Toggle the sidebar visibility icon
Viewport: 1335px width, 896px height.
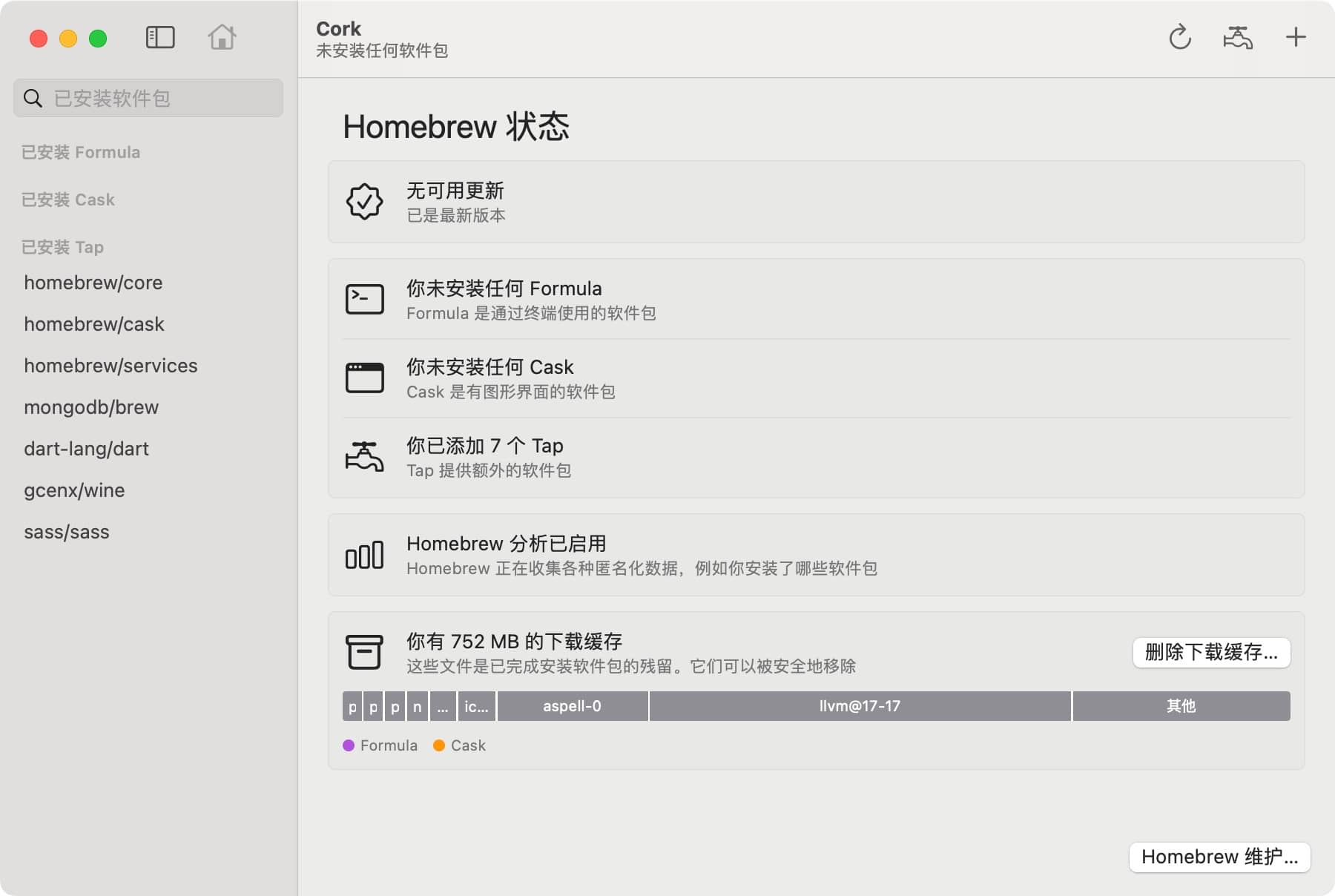pos(160,37)
